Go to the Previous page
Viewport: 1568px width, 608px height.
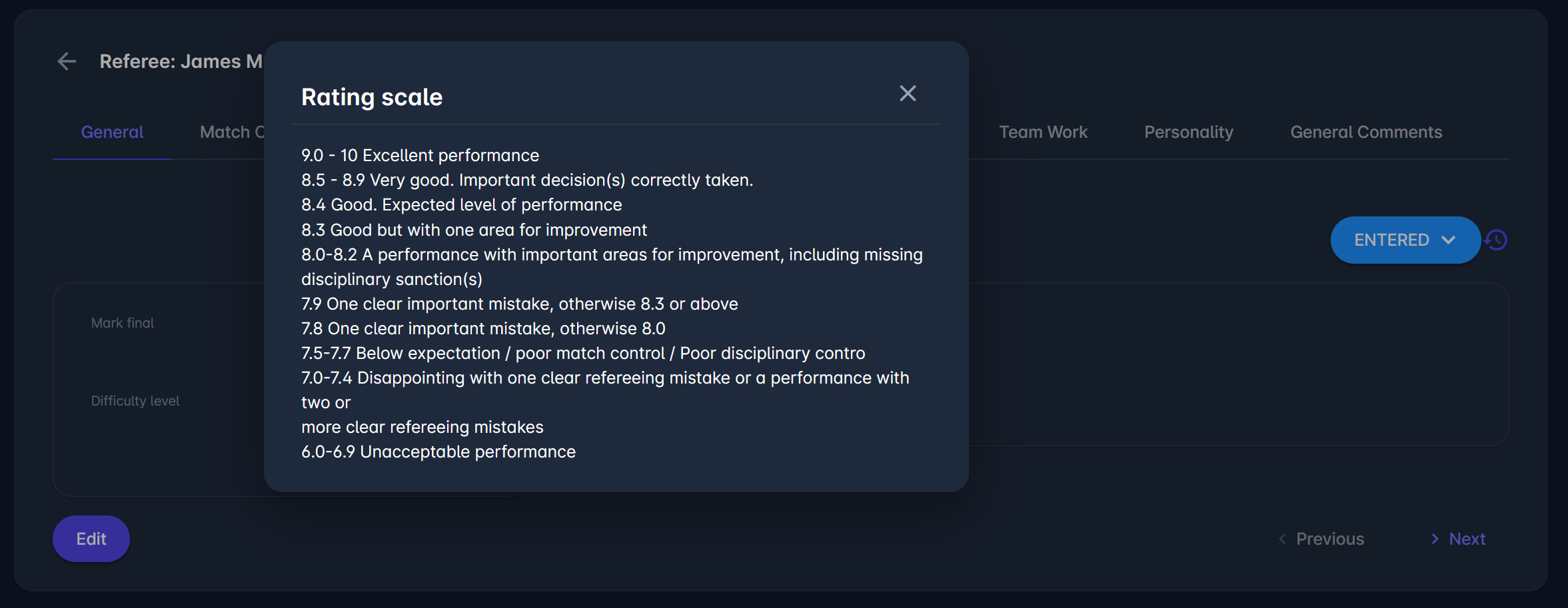[x=1321, y=539]
